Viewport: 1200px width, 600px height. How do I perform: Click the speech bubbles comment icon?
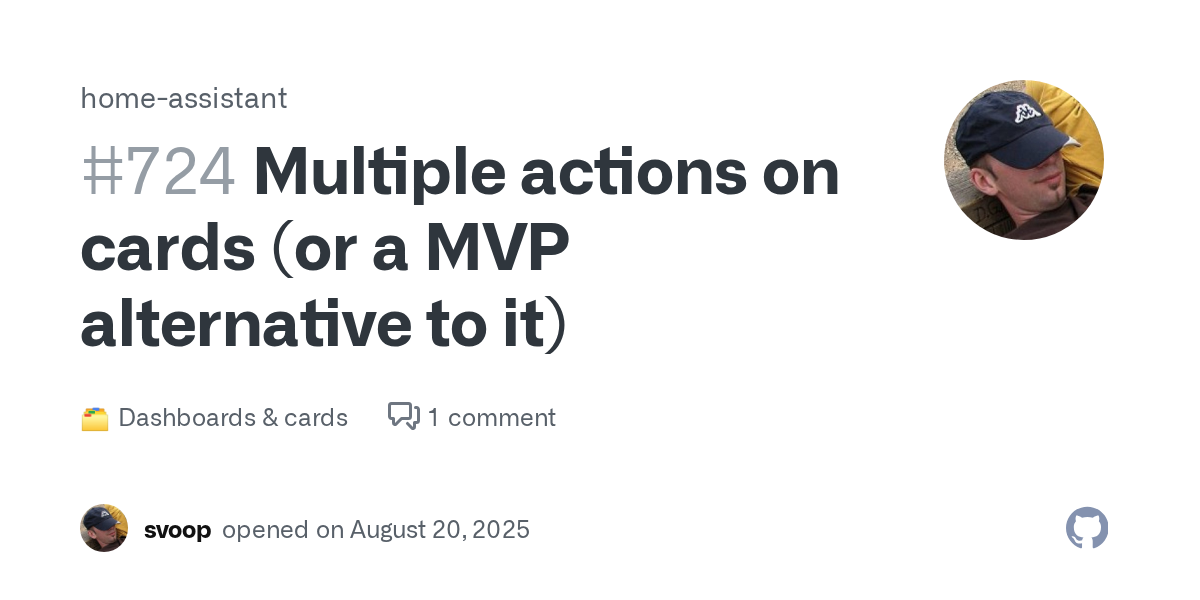click(403, 416)
